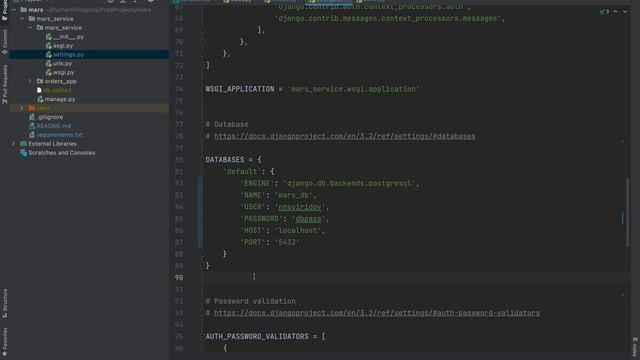Click the '# Password validation' comment
The height and width of the screenshot is (360, 640).
coord(250,301)
